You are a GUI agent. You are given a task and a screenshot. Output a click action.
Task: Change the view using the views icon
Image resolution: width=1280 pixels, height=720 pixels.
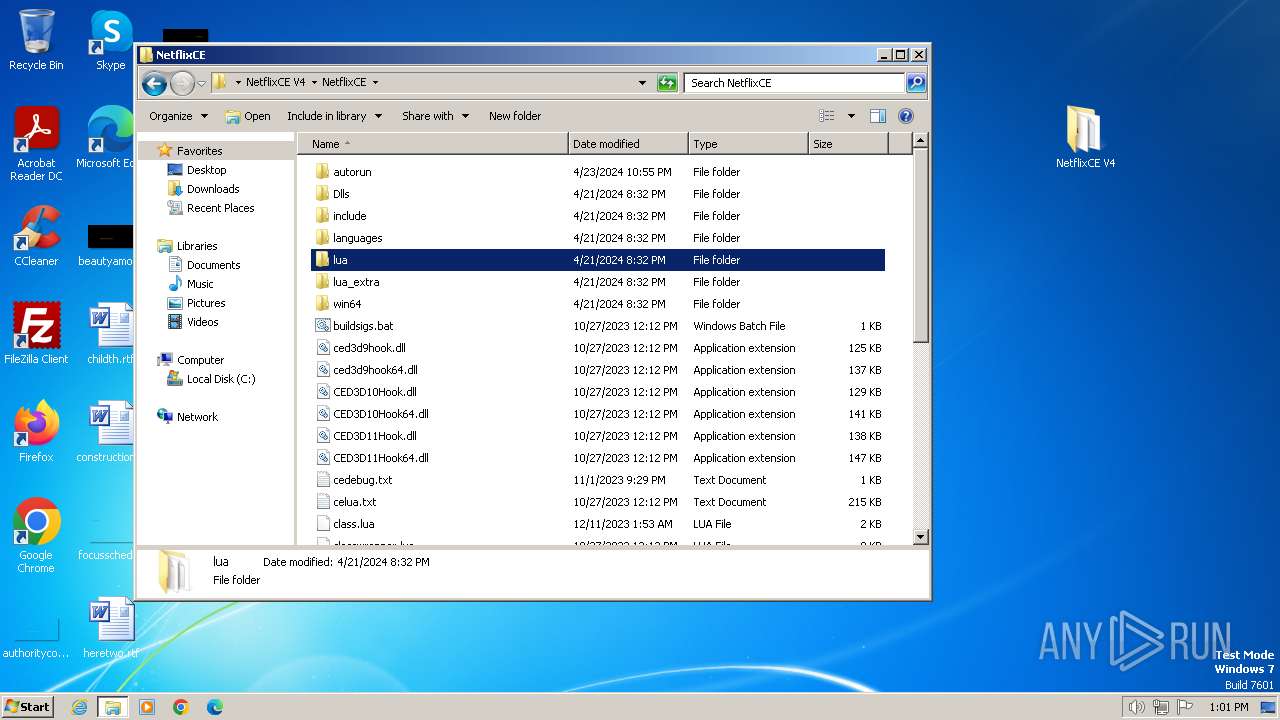[x=826, y=116]
